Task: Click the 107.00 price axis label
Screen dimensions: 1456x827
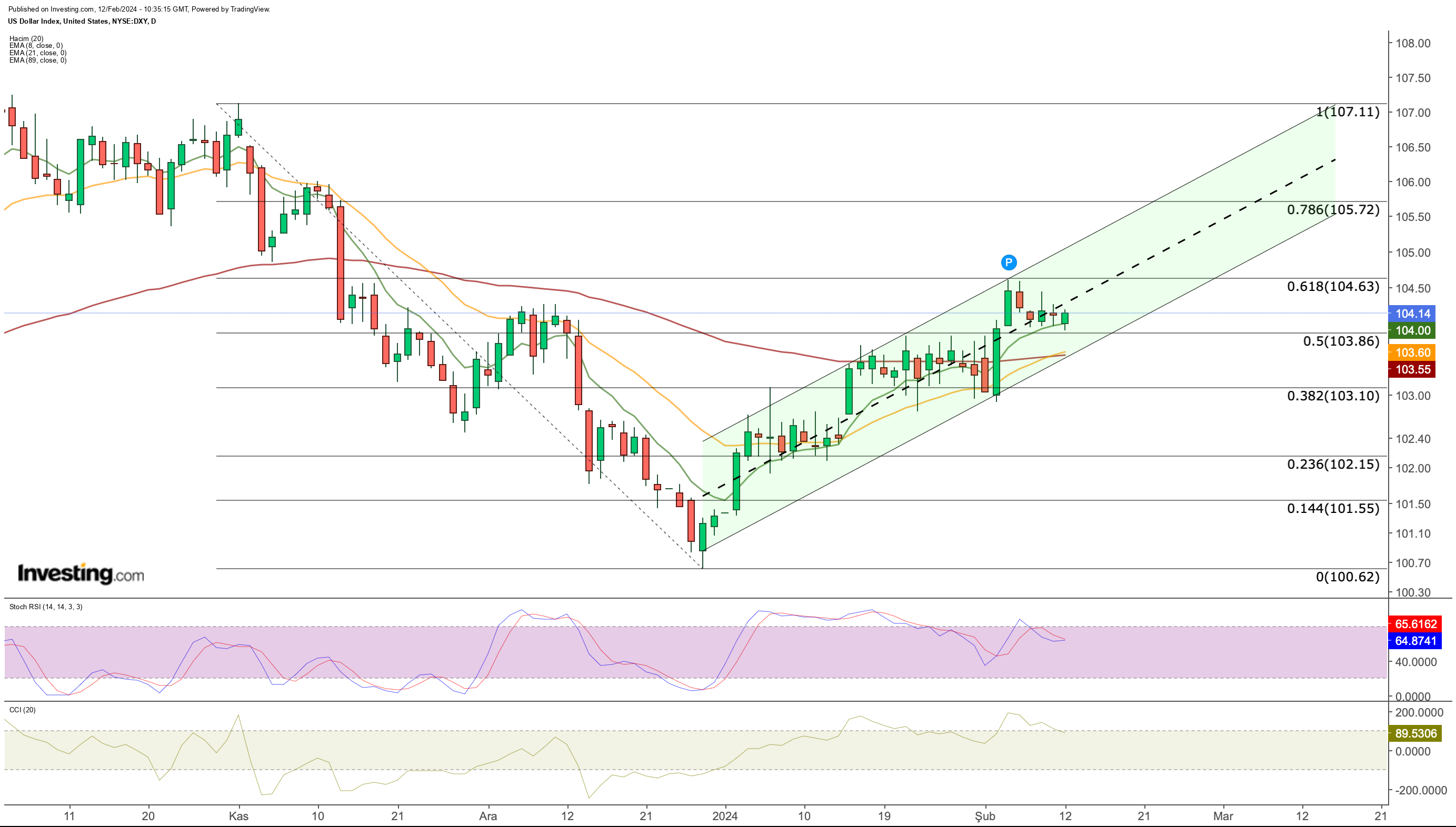Action: pos(1413,113)
